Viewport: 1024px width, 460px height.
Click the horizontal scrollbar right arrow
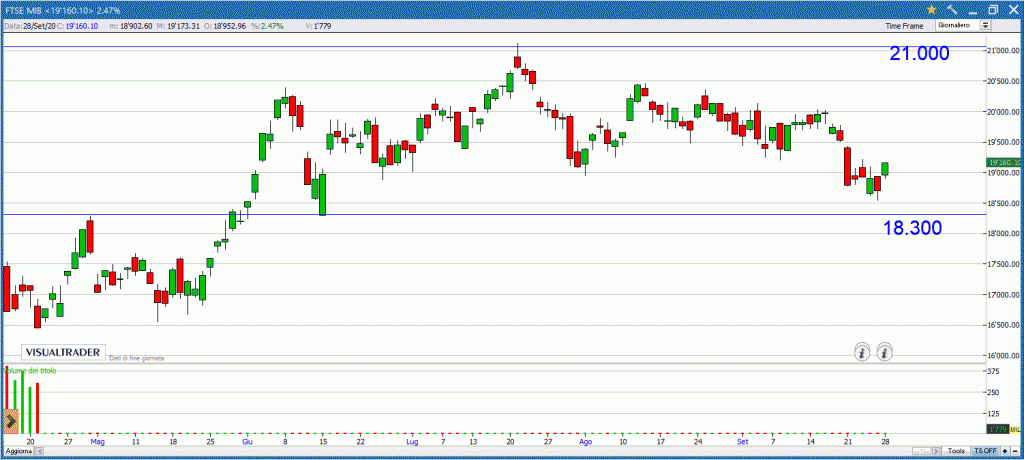pyautogui.click(x=936, y=451)
